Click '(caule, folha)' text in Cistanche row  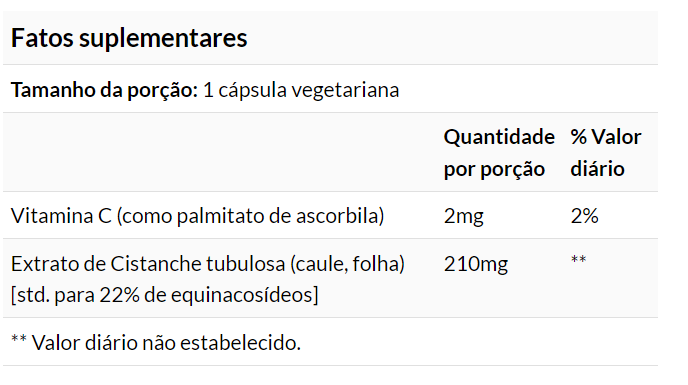(x=348, y=264)
